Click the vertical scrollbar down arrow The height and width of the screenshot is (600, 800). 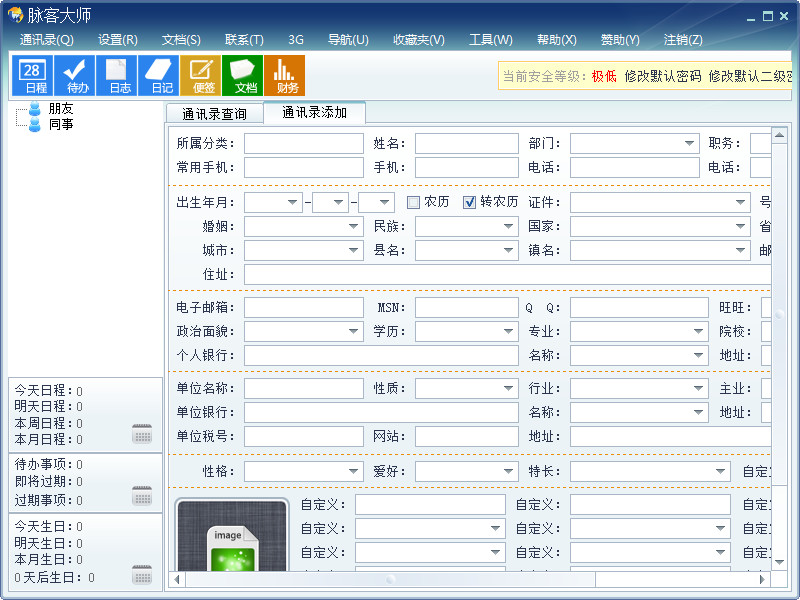coord(779,562)
